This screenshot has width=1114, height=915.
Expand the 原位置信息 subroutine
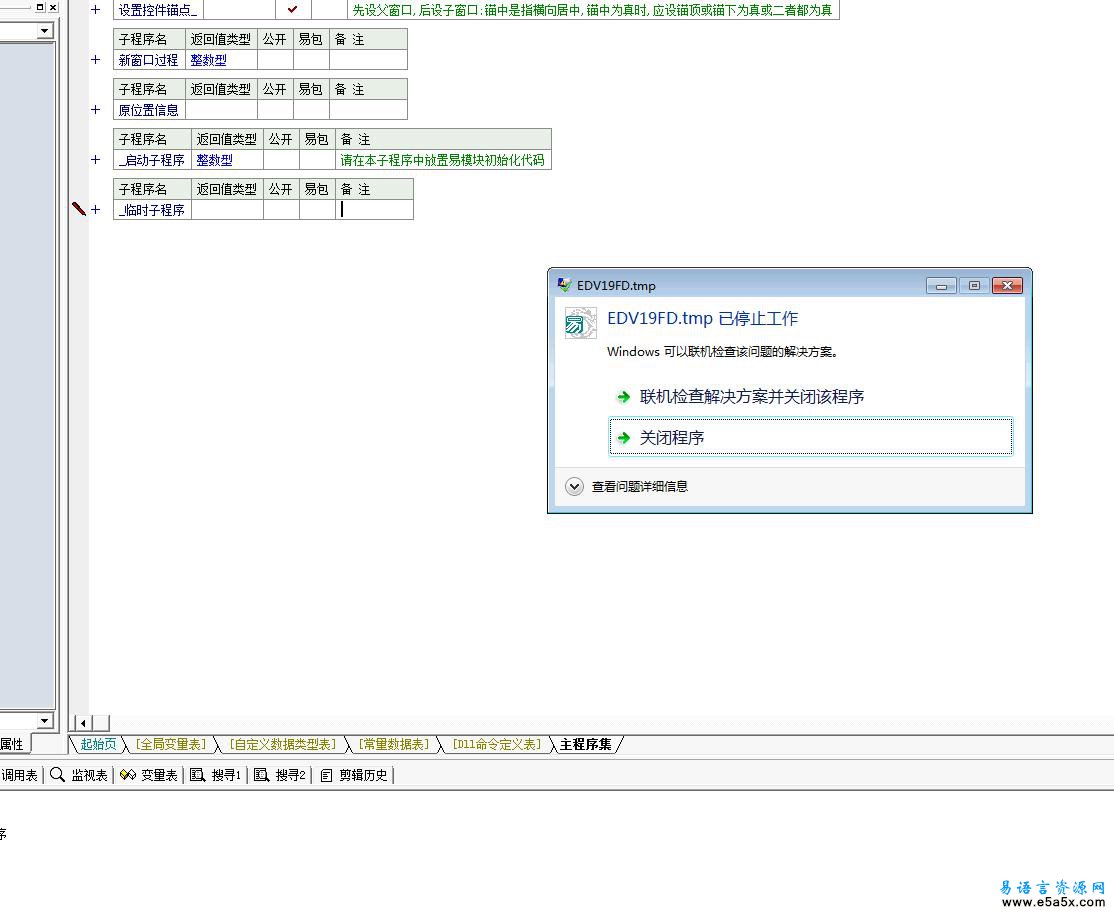click(x=96, y=109)
